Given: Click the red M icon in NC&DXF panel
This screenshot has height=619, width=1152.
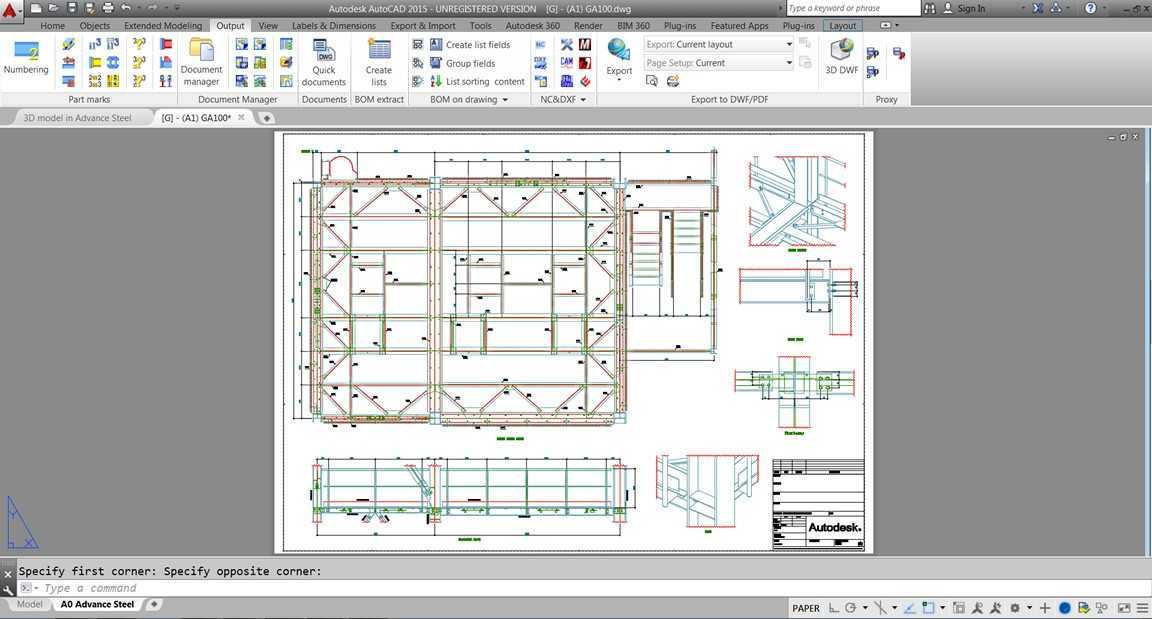Looking at the screenshot, I should coord(585,45).
